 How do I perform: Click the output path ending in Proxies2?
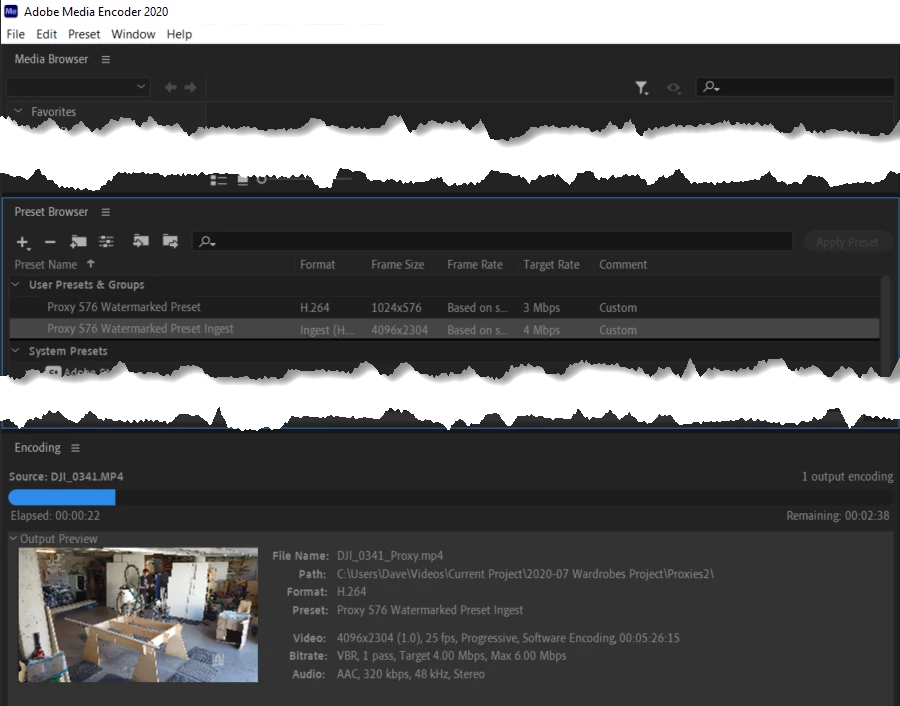pos(525,574)
